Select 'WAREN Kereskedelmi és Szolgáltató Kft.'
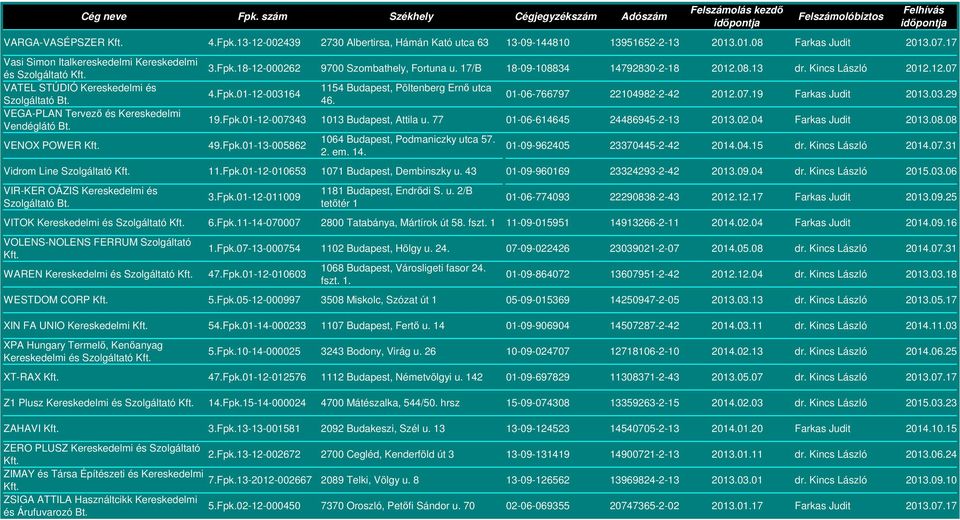Viewport: 960px width, 520px height. [98, 274]
